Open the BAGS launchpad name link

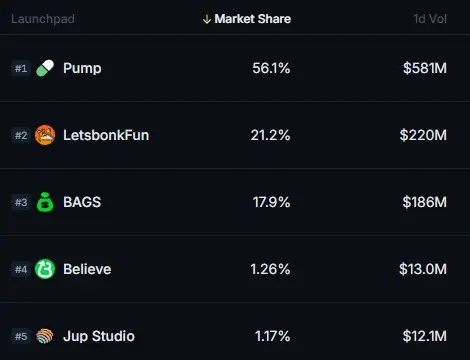[x=82, y=202]
